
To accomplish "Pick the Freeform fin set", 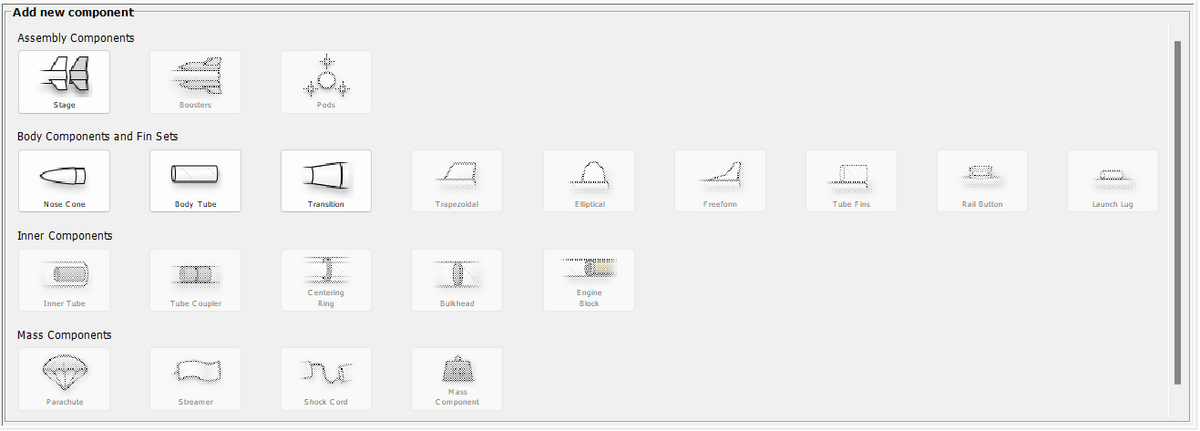I will click(720, 181).
